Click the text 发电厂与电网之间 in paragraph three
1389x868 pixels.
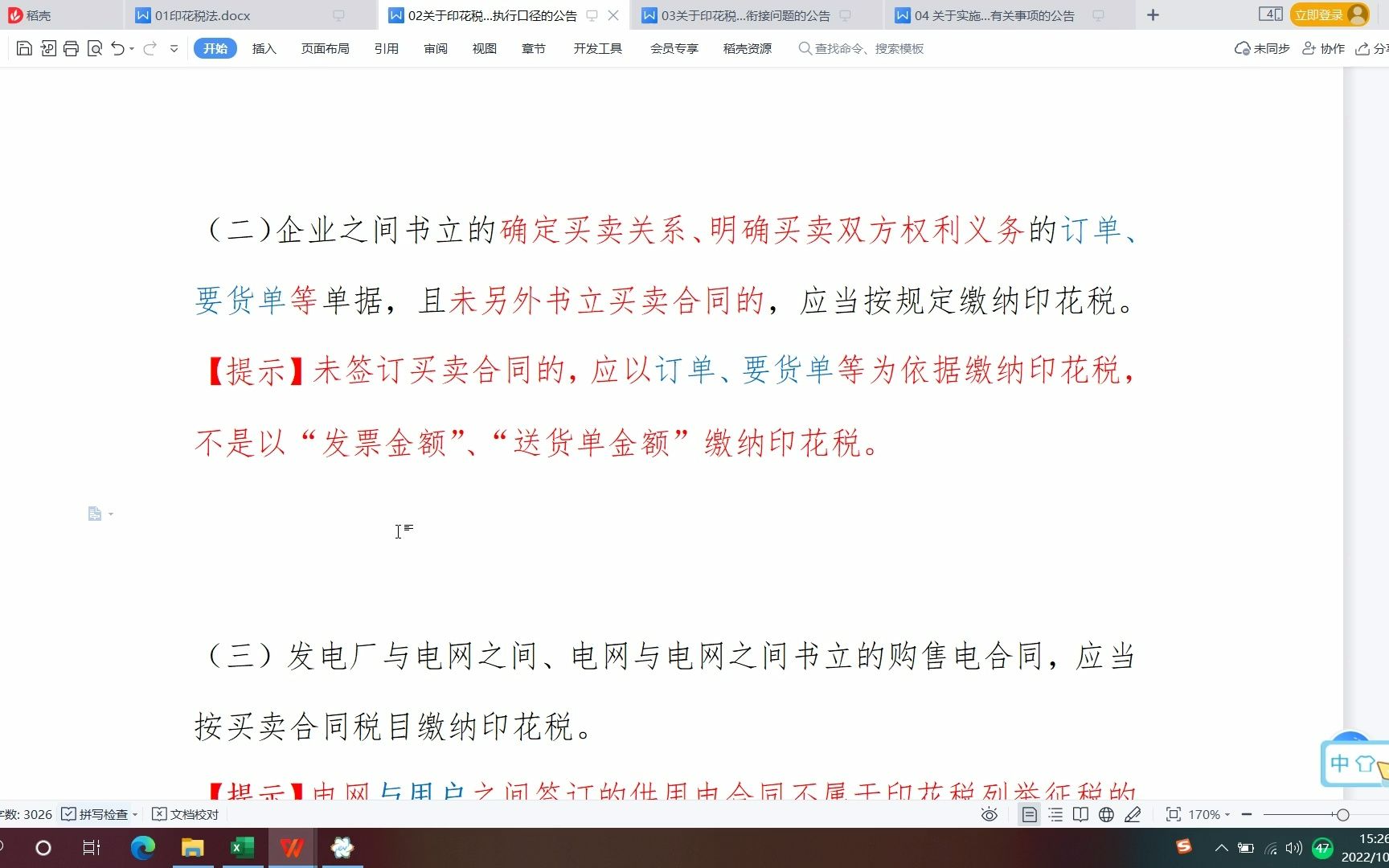412,657
